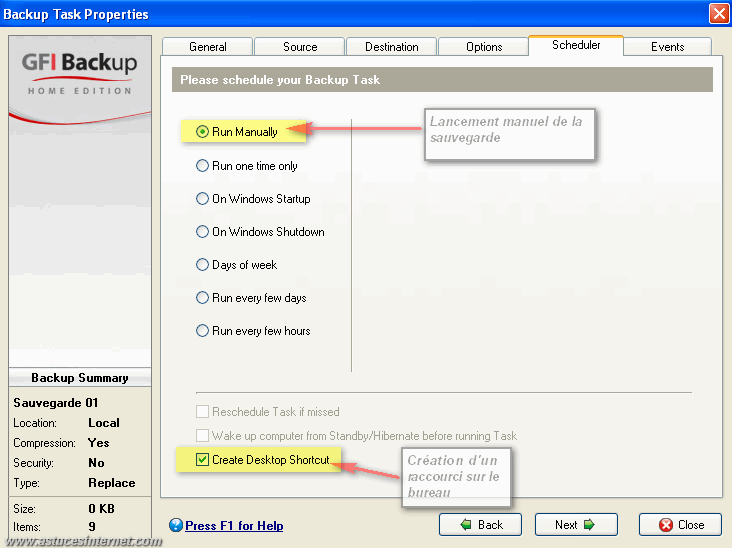Open the Press F1 for Help link
The height and width of the screenshot is (548, 732).
[234, 526]
